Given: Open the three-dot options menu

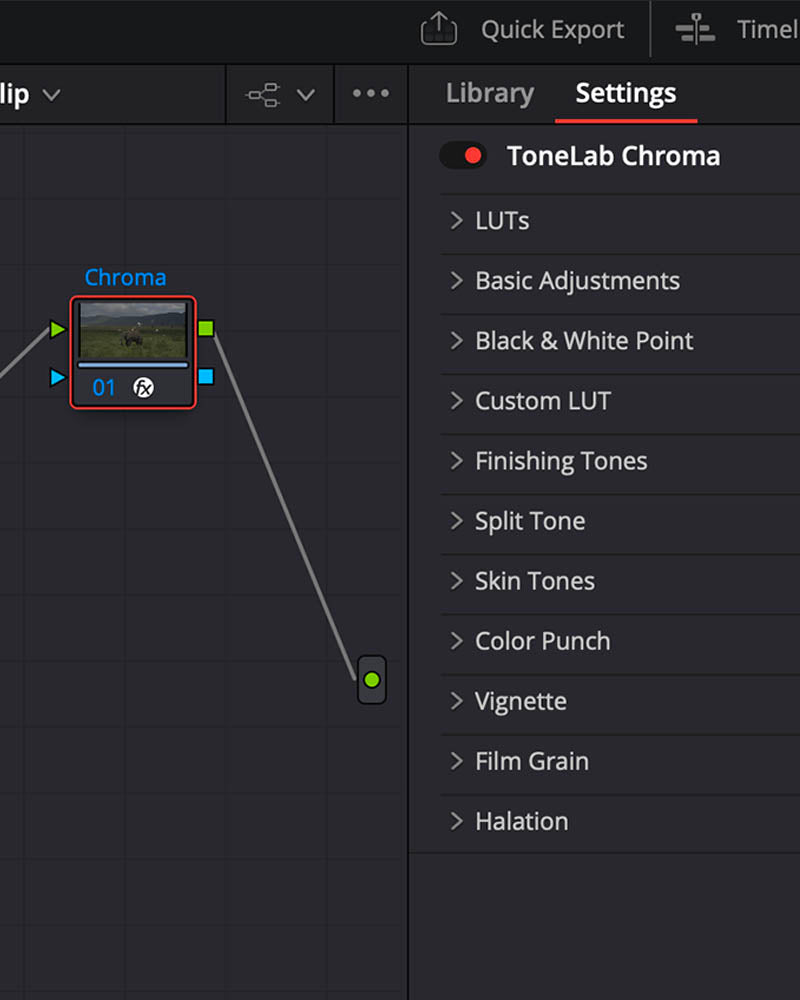Looking at the screenshot, I should point(371,93).
